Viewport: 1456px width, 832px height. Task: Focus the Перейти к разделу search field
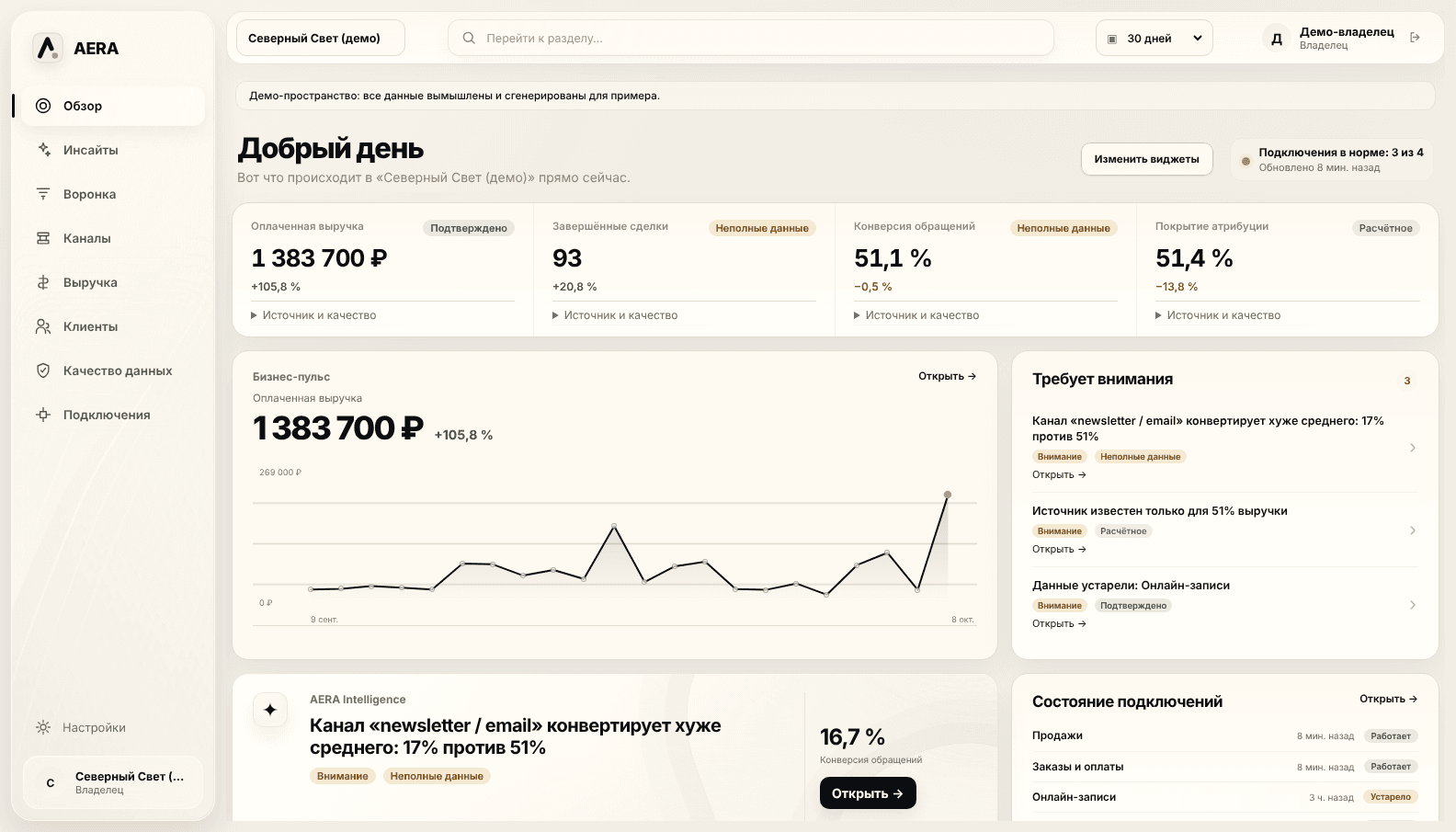750,39
